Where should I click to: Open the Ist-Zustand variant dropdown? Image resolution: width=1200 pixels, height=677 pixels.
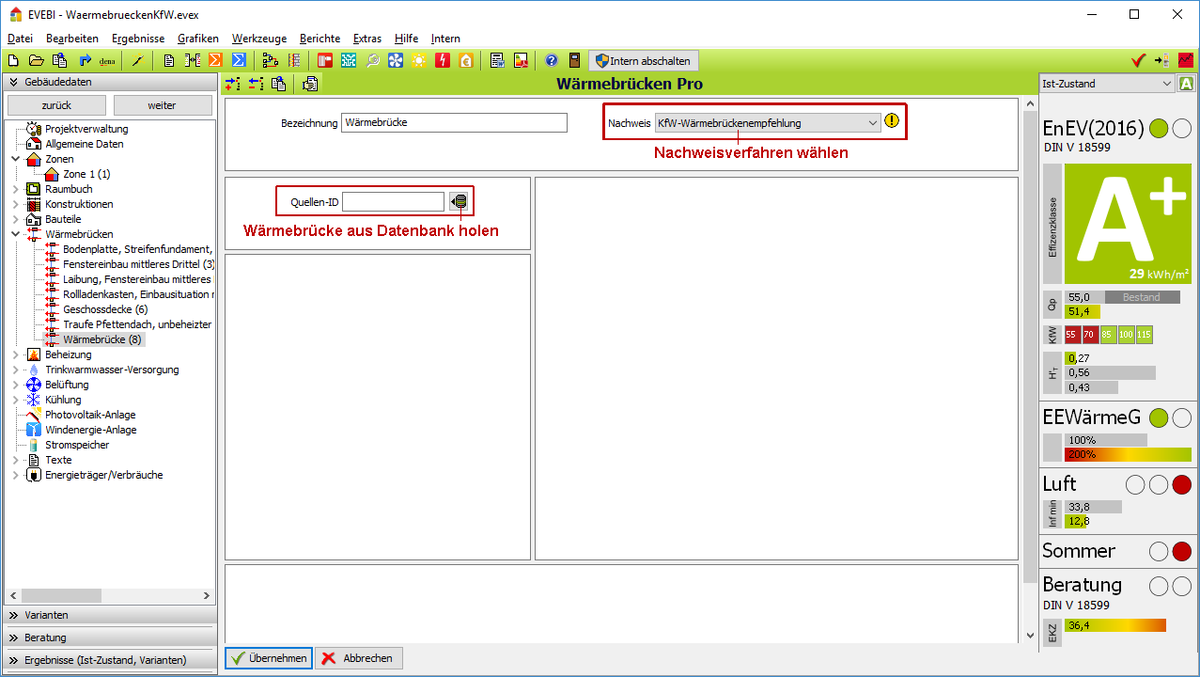1166,85
